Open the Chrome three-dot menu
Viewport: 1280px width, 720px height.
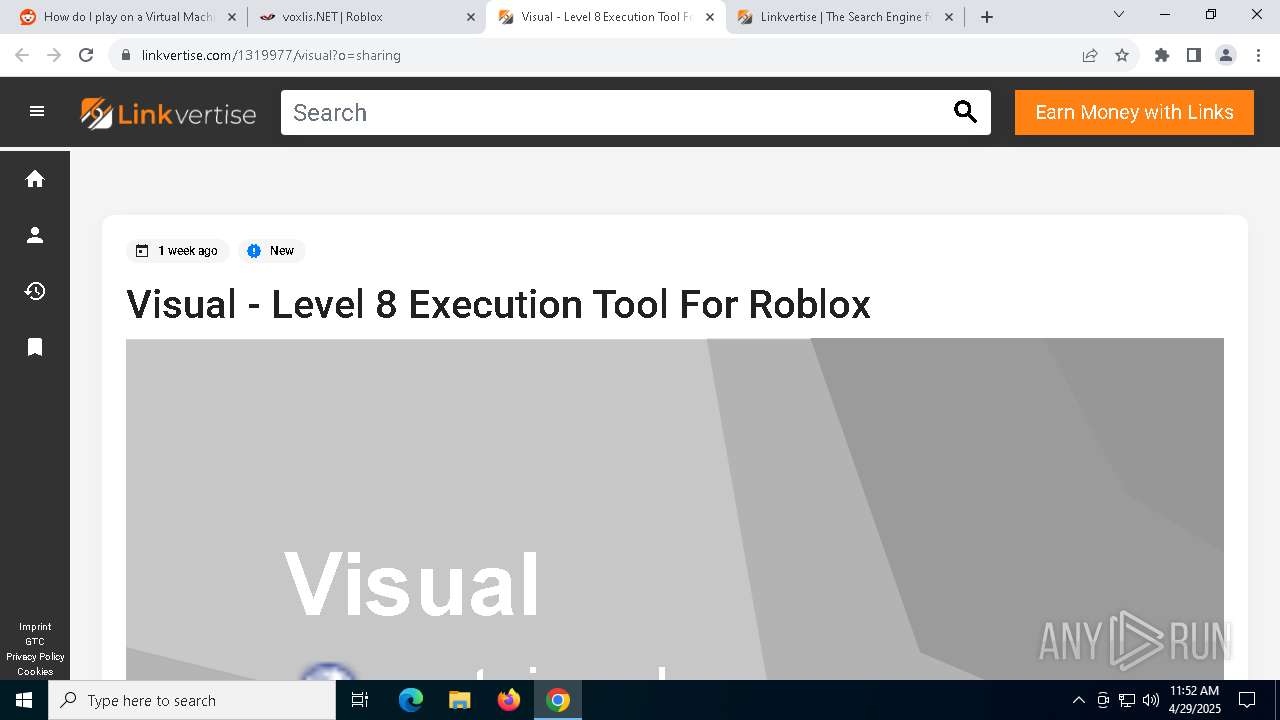coord(1258,55)
